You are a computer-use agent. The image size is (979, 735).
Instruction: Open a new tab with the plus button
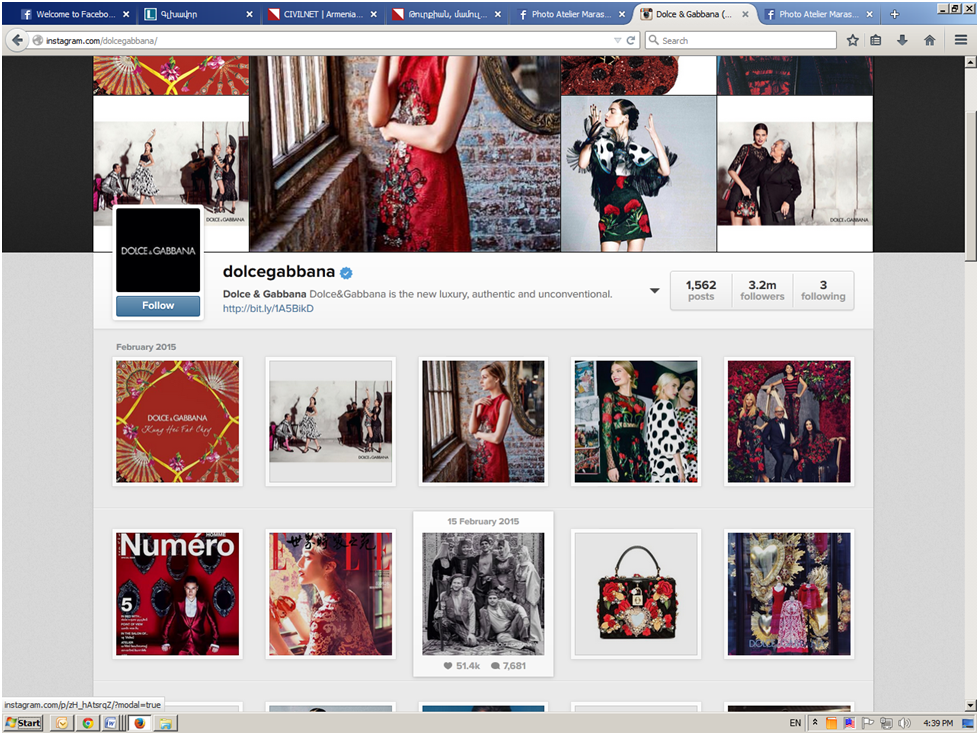894,14
